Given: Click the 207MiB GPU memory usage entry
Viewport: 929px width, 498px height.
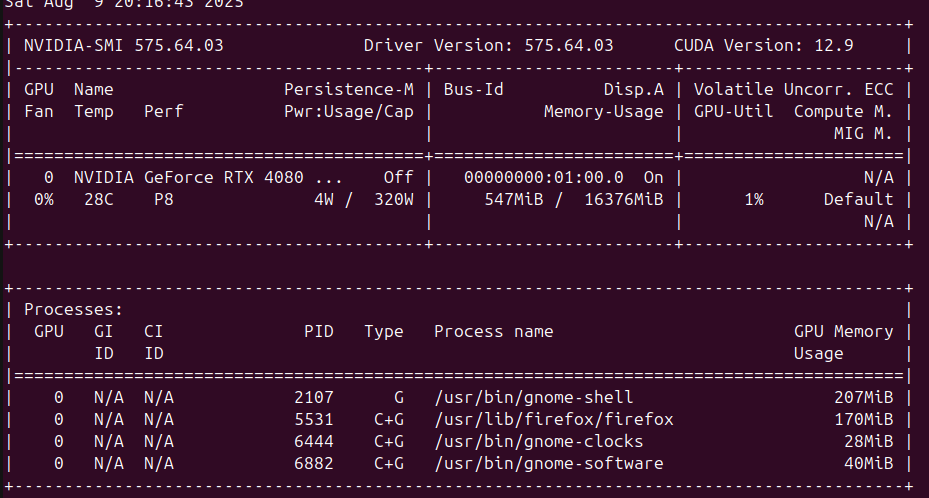Looking at the screenshot, I should click(863, 397).
